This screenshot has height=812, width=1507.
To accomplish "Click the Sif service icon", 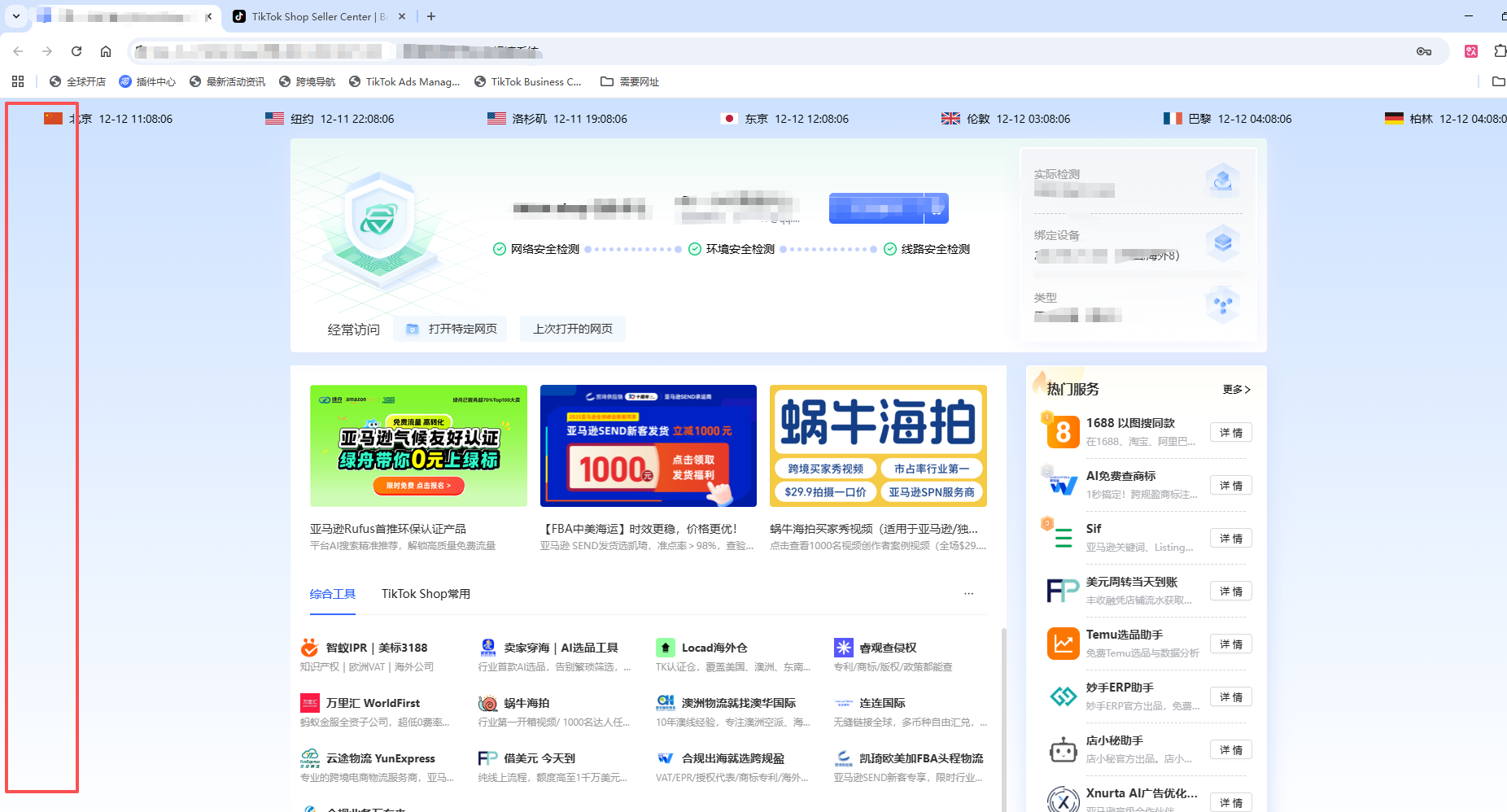I will 1063,538.
